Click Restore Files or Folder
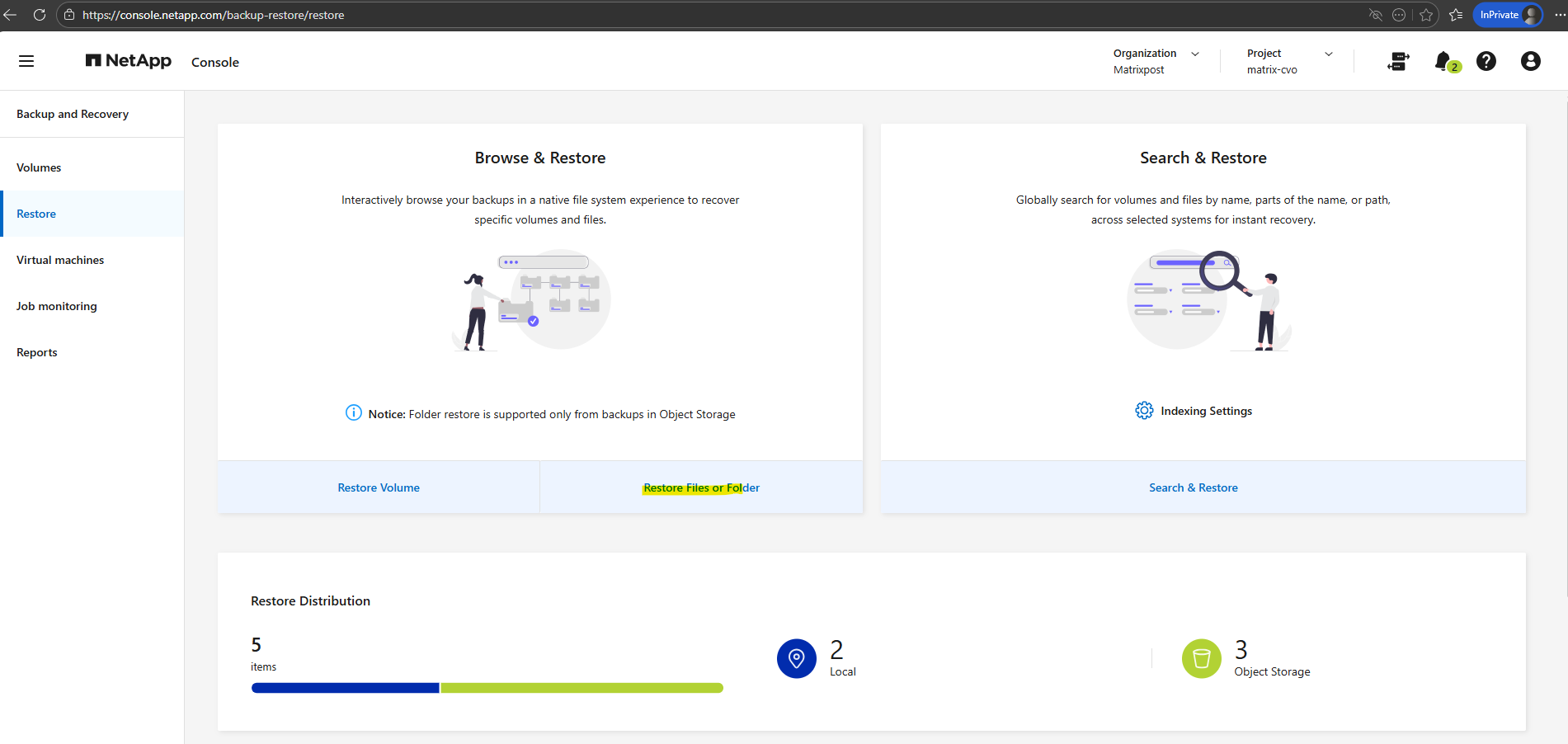 coord(701,487)
